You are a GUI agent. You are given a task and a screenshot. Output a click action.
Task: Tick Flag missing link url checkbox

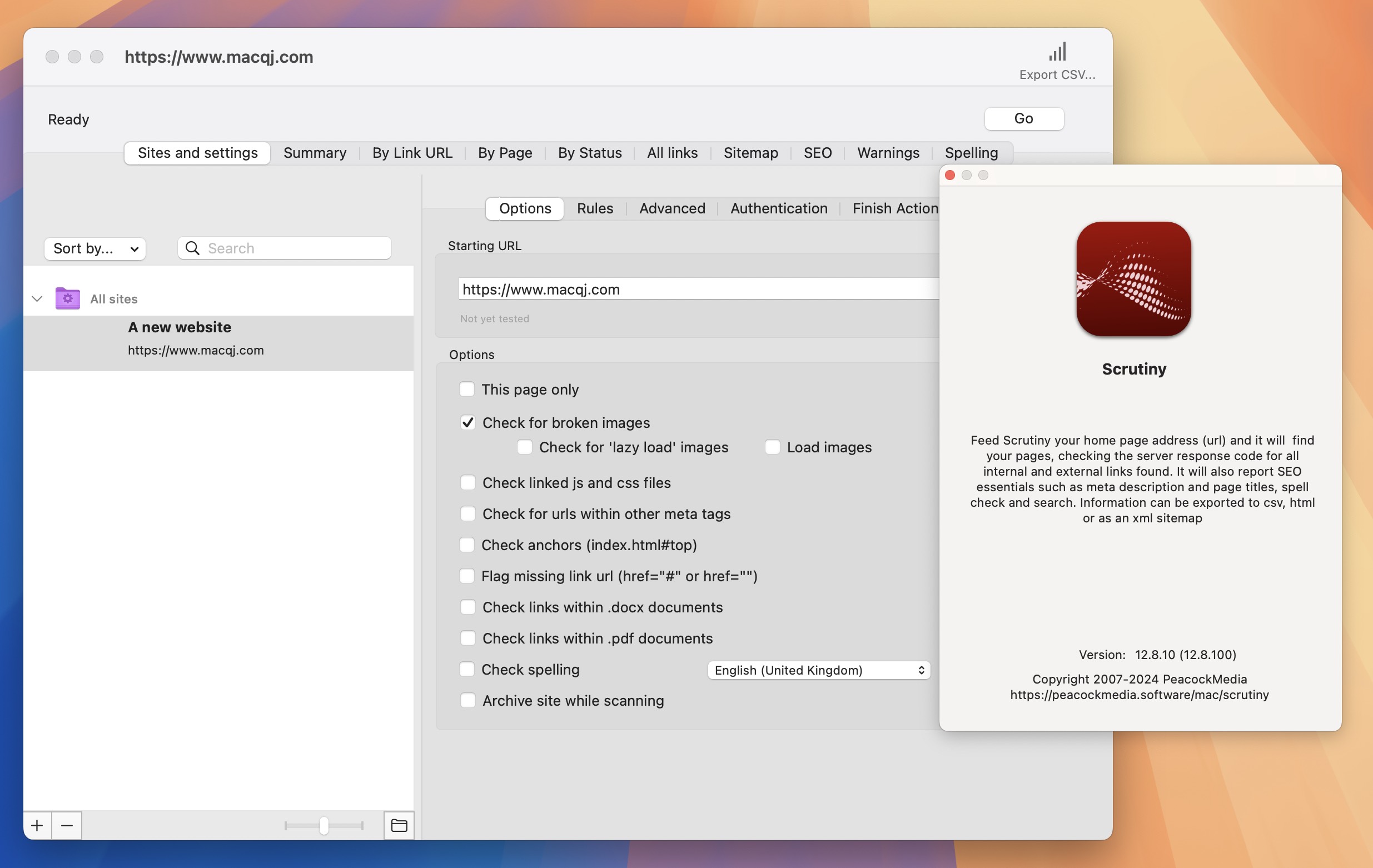pyautogui.click(x=467, y=576)
